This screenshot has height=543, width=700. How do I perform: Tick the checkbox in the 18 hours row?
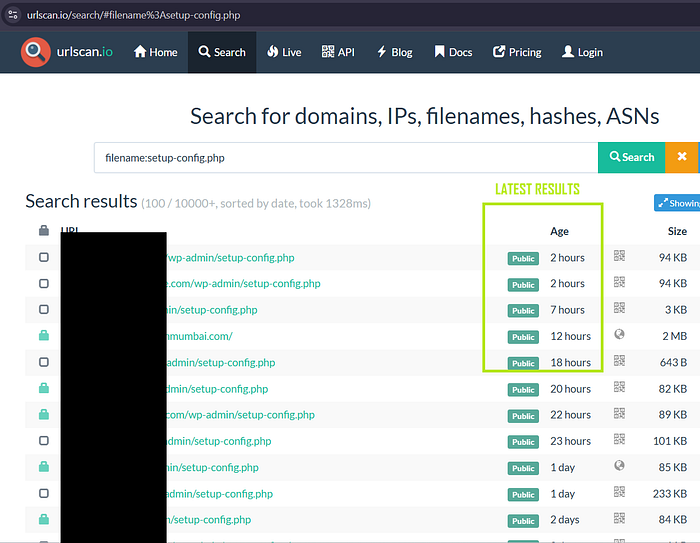(44, 362)
